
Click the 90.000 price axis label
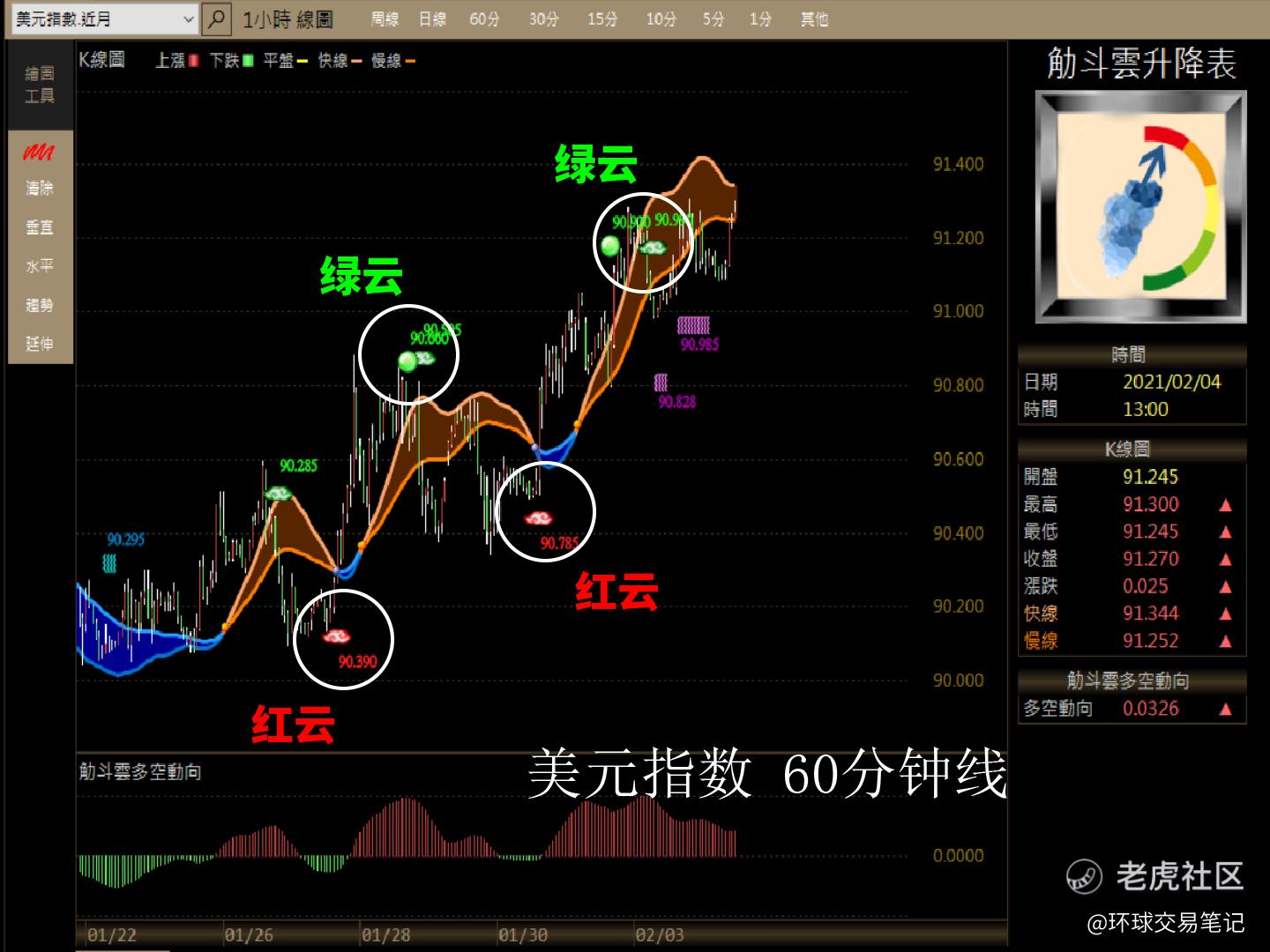pyautogui.click(x=958, y=681)
